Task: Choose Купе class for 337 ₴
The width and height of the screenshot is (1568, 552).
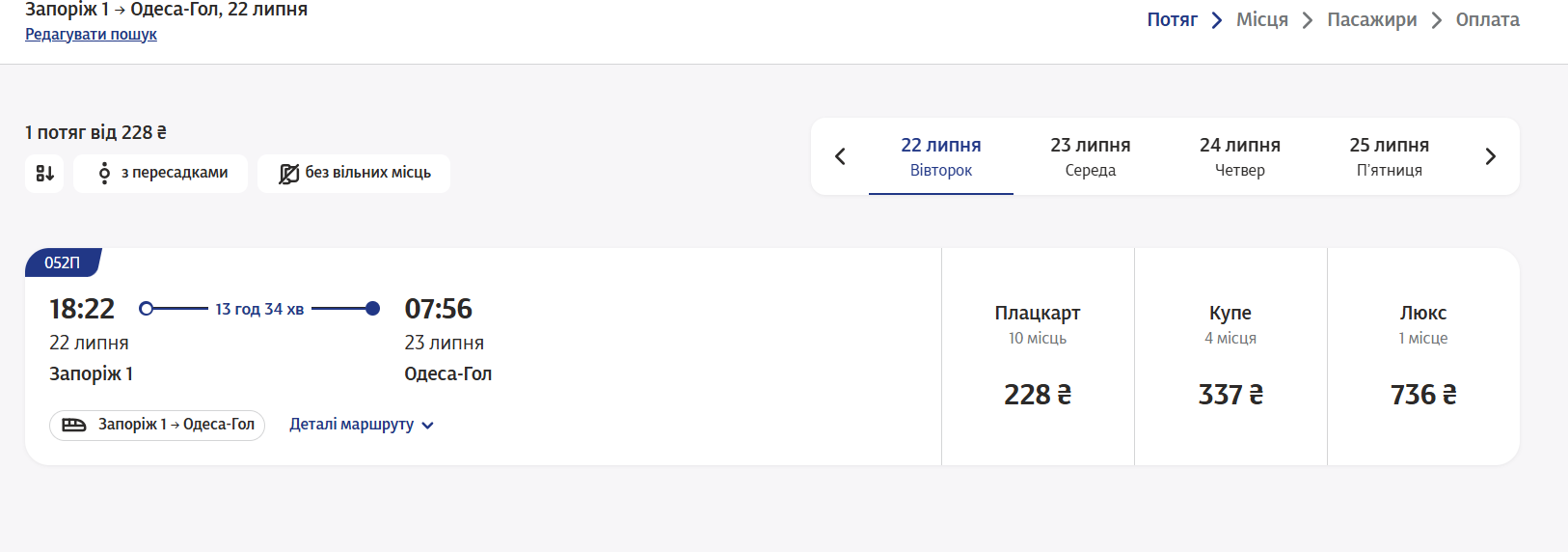Action: click(1230, 357)
